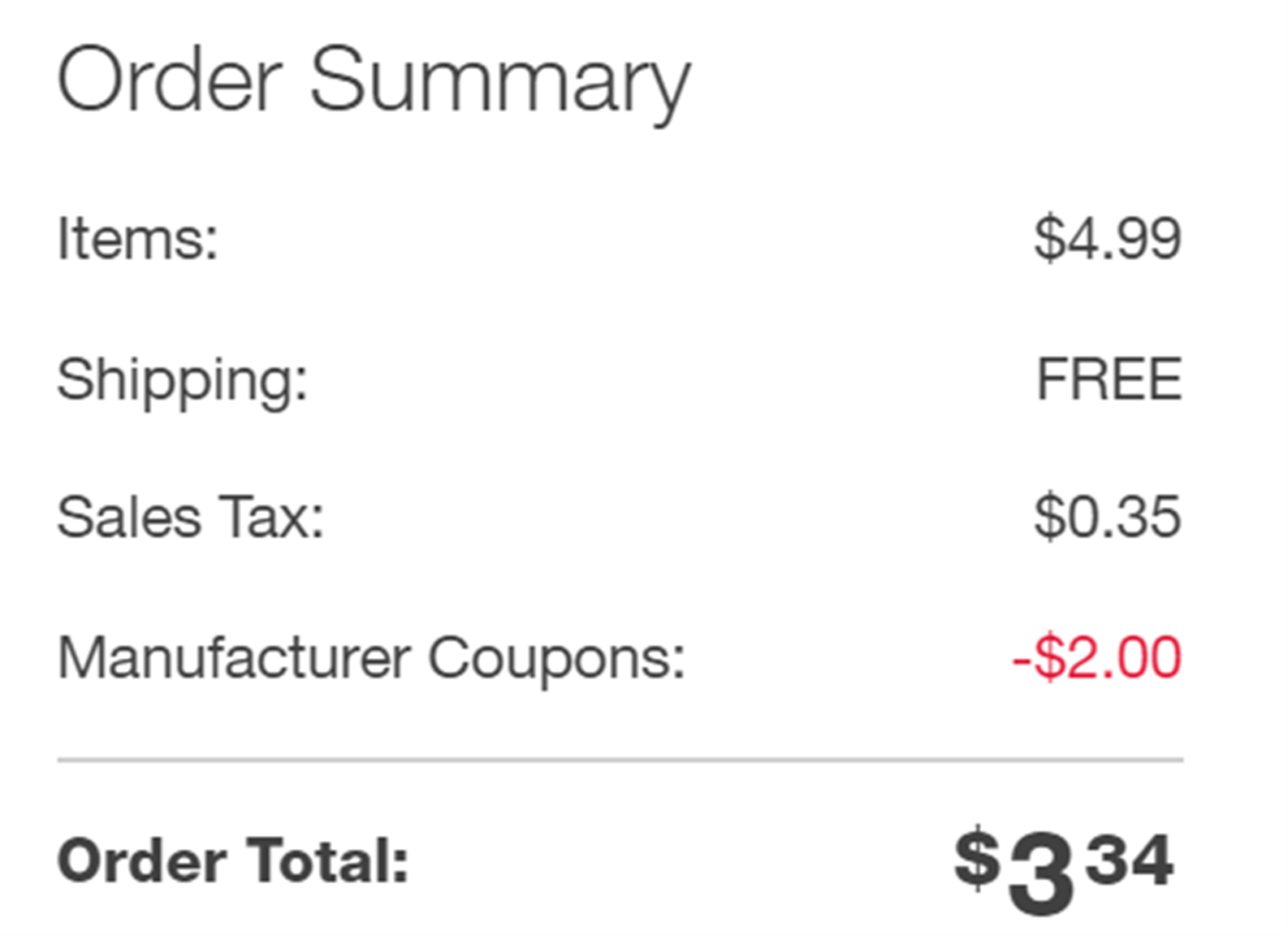The image size is (1288, 936).
Task: Click the $0.35 sales tax amount
Action: (x=1108, y=517)
